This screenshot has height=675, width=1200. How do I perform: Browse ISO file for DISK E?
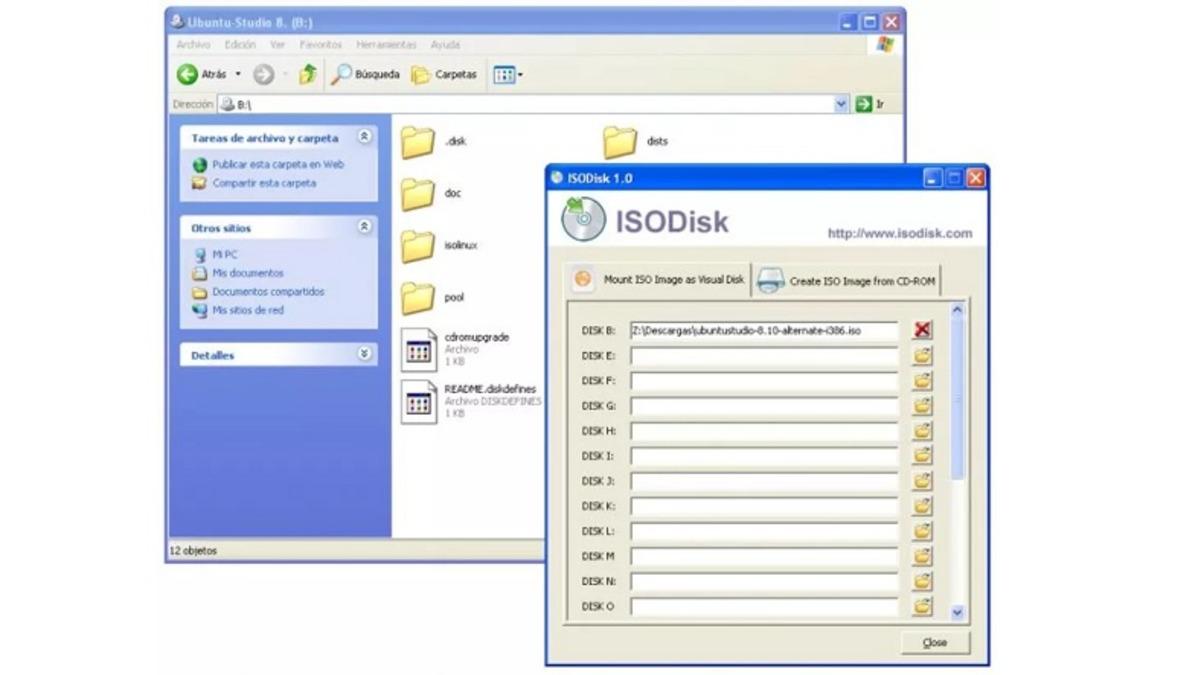[922, 355]
